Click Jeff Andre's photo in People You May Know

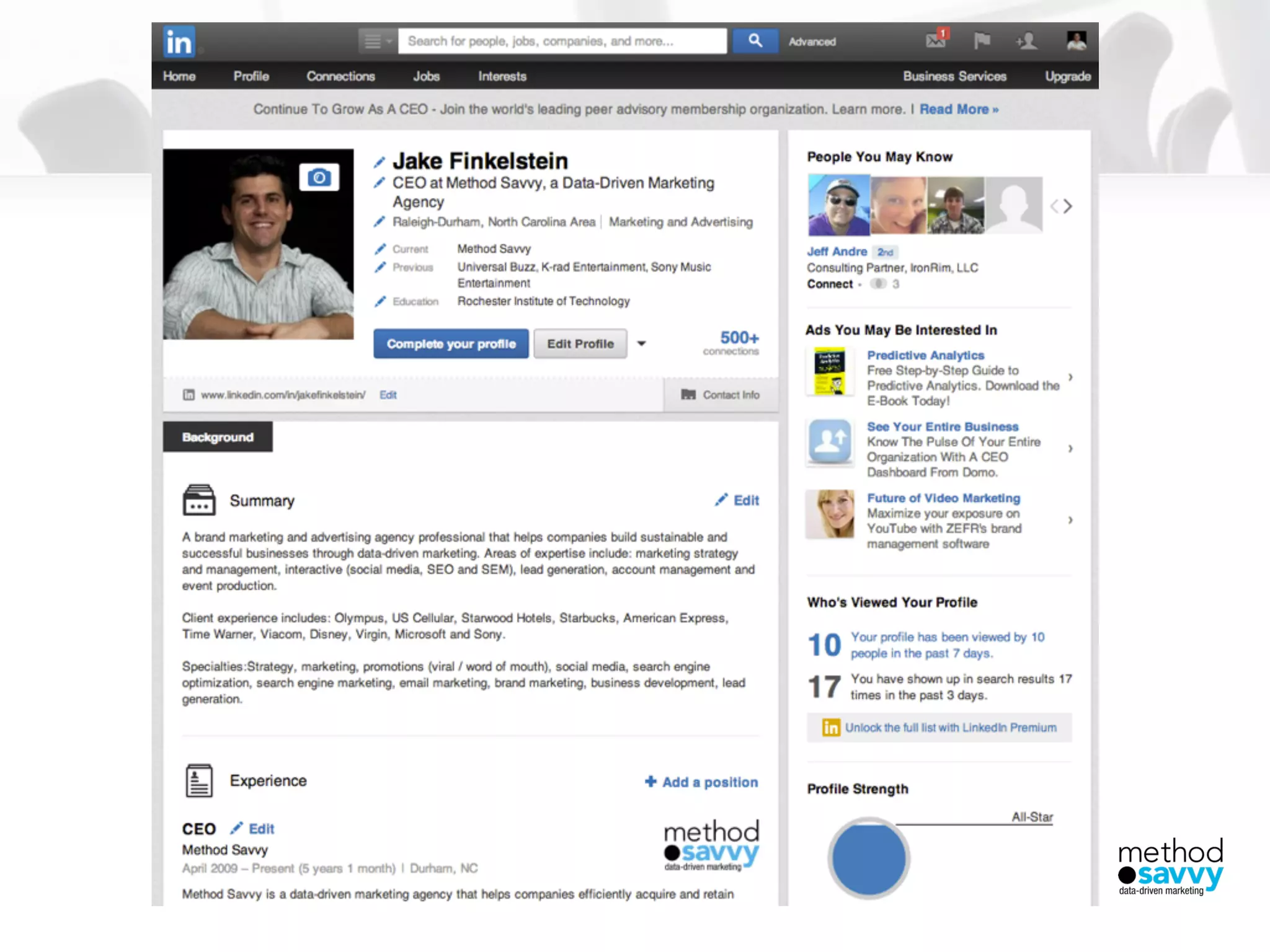[839, 205]
